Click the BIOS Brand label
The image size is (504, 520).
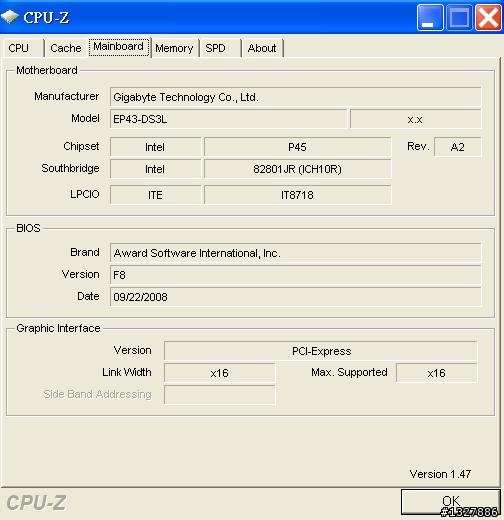[85, 252]
